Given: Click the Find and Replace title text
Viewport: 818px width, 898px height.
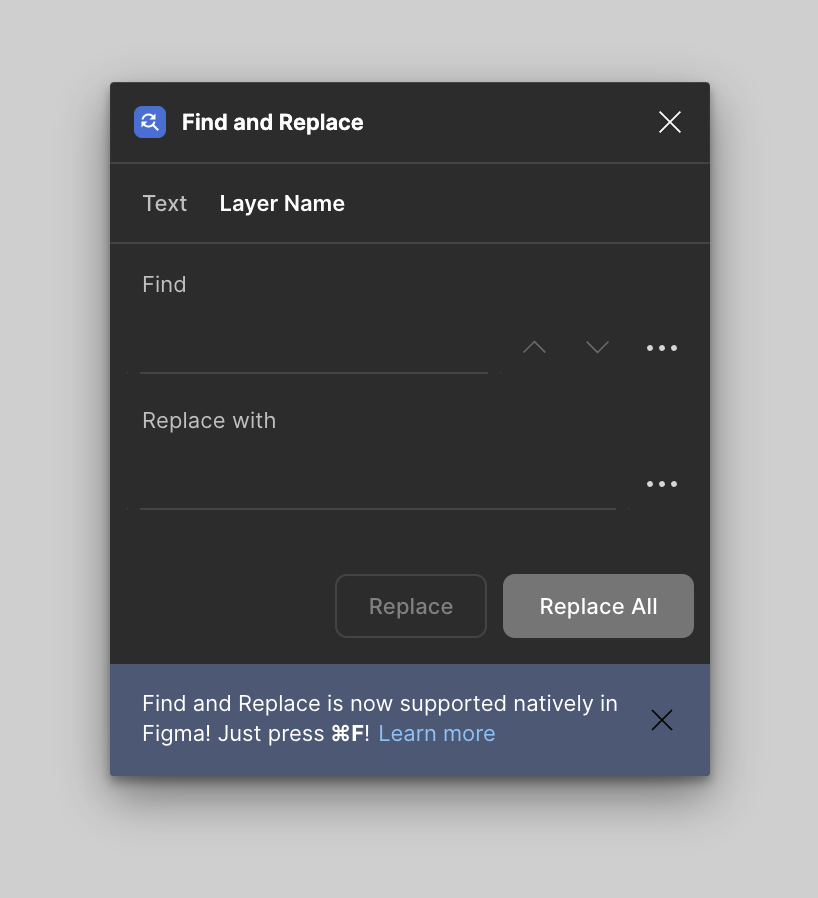Looking at the screenshot, I should tap(272, 122).
